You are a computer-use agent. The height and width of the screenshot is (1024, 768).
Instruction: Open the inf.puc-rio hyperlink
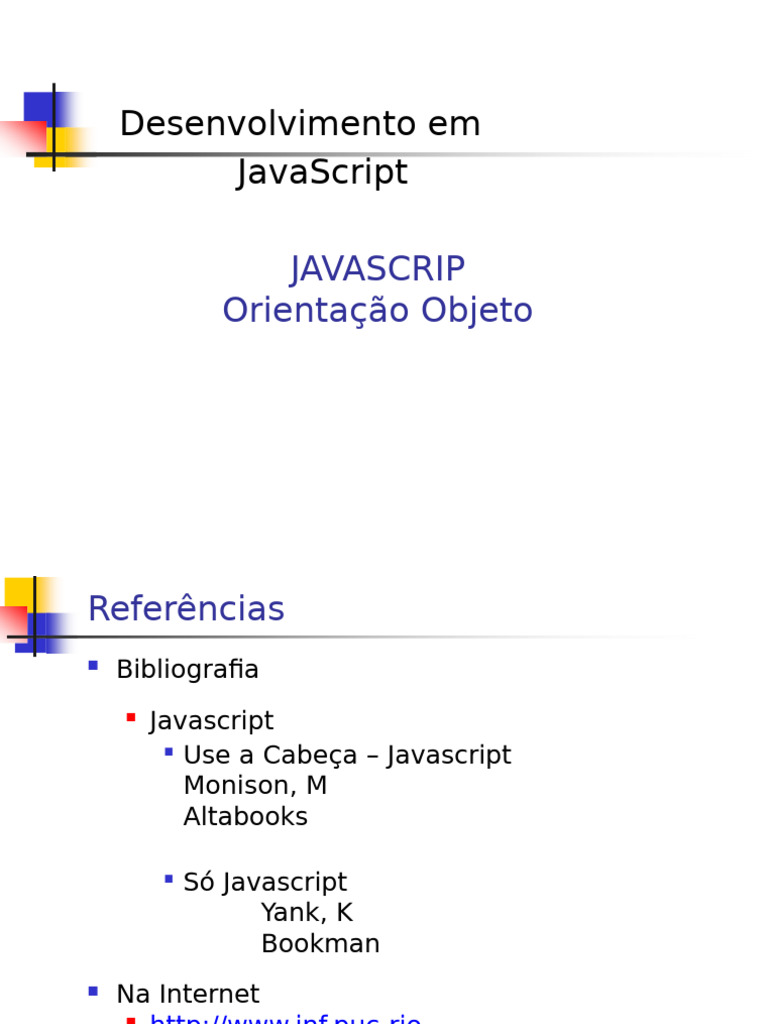285,1019
